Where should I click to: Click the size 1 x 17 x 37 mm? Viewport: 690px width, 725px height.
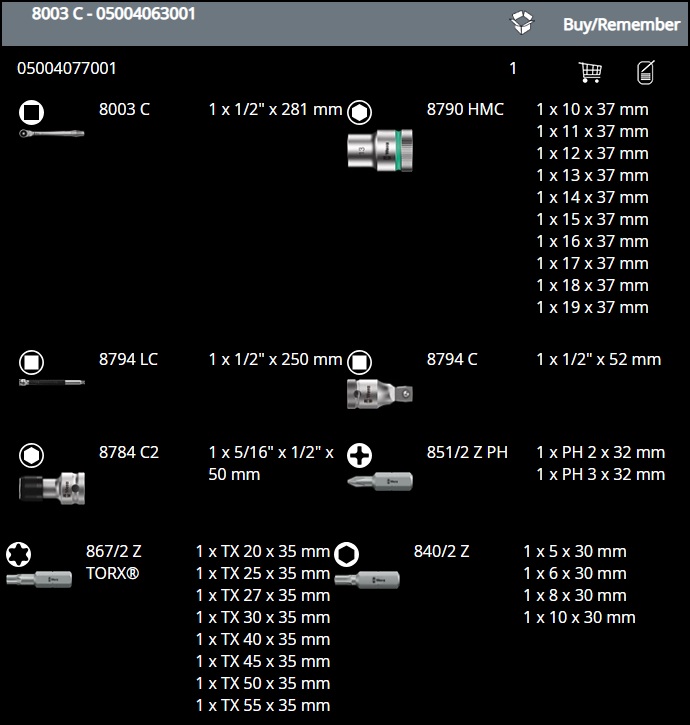coord(592,264)
